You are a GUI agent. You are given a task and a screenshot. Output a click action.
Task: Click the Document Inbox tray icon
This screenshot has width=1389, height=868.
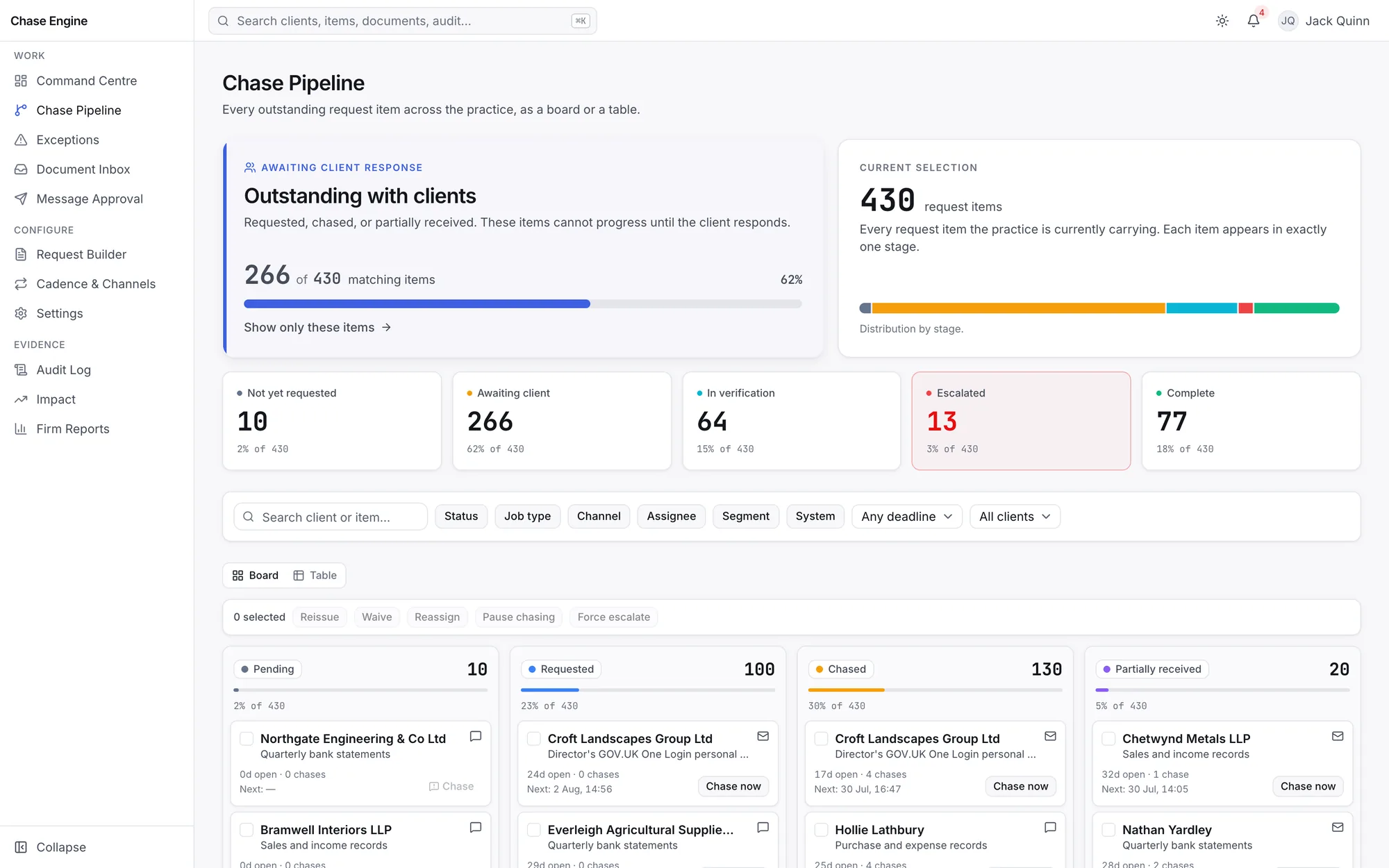(x=21, y=169)
